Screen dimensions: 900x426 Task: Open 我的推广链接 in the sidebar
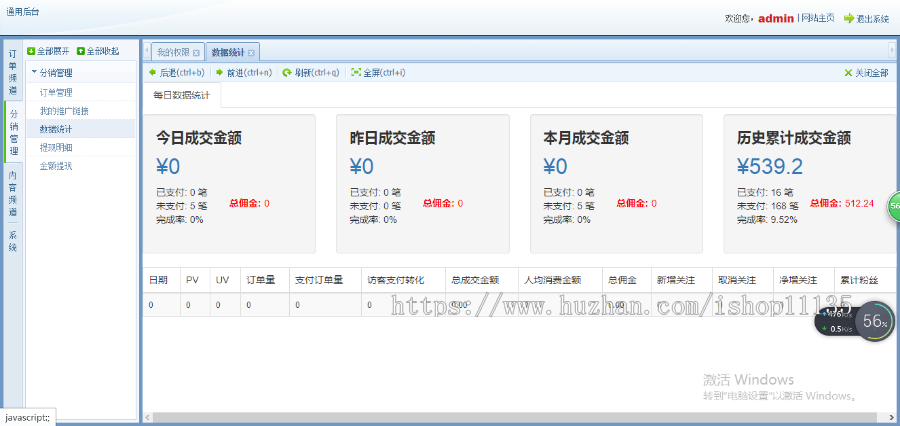[64, 111]
